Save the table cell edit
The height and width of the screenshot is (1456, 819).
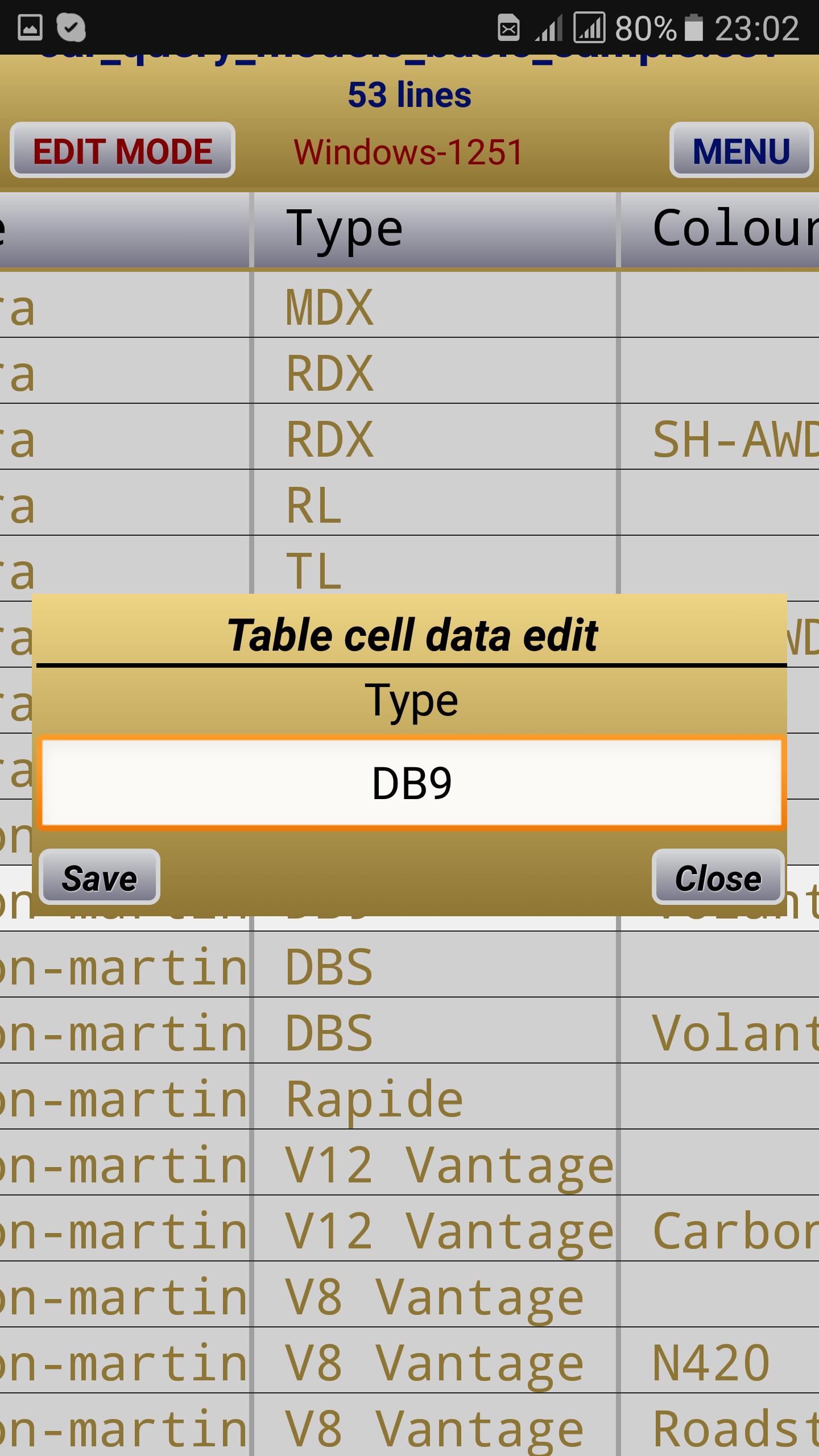coord(100,876)
